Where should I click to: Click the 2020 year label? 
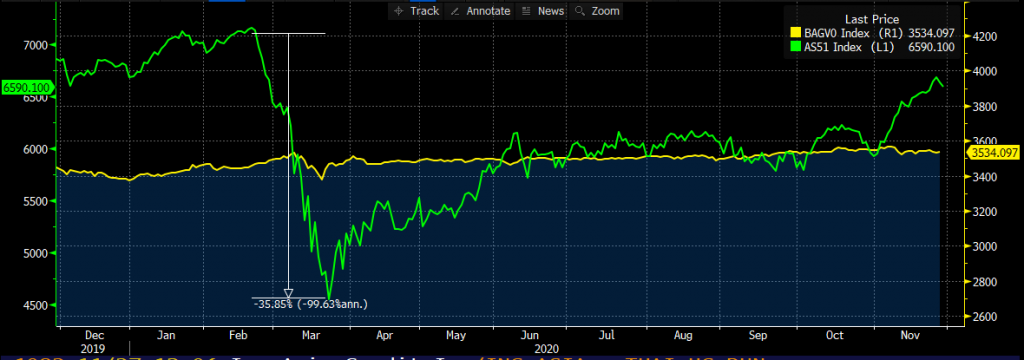(547, 349)
